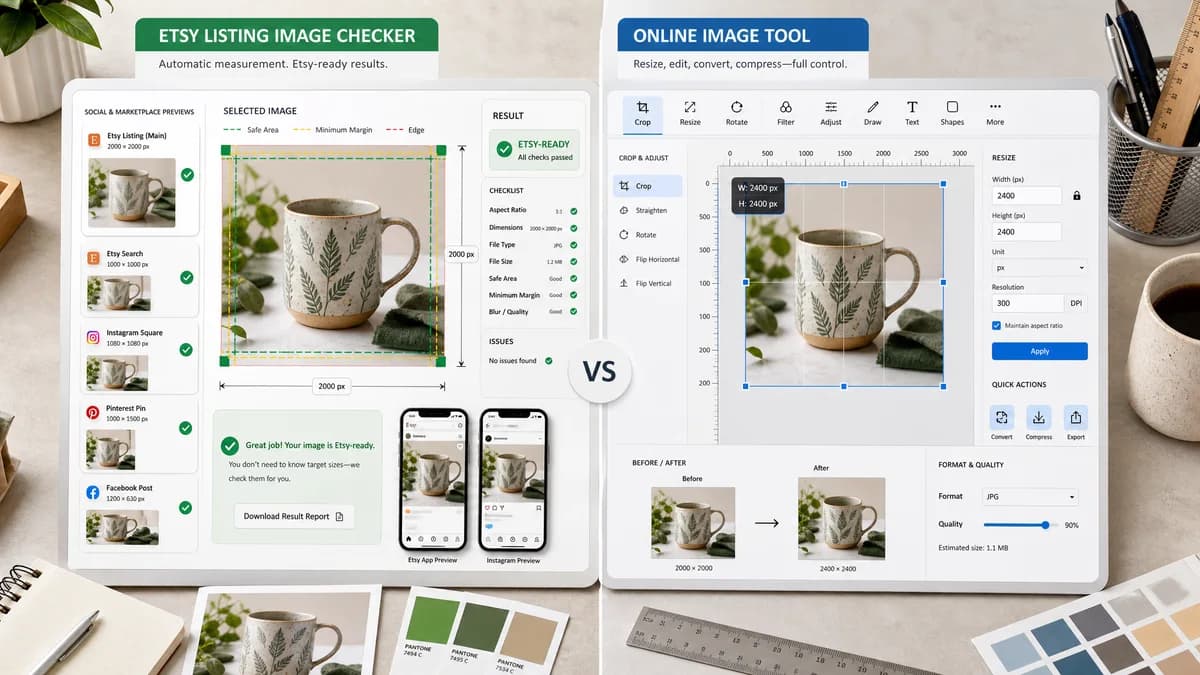Click the Resolution input field

coord(1028,303)
